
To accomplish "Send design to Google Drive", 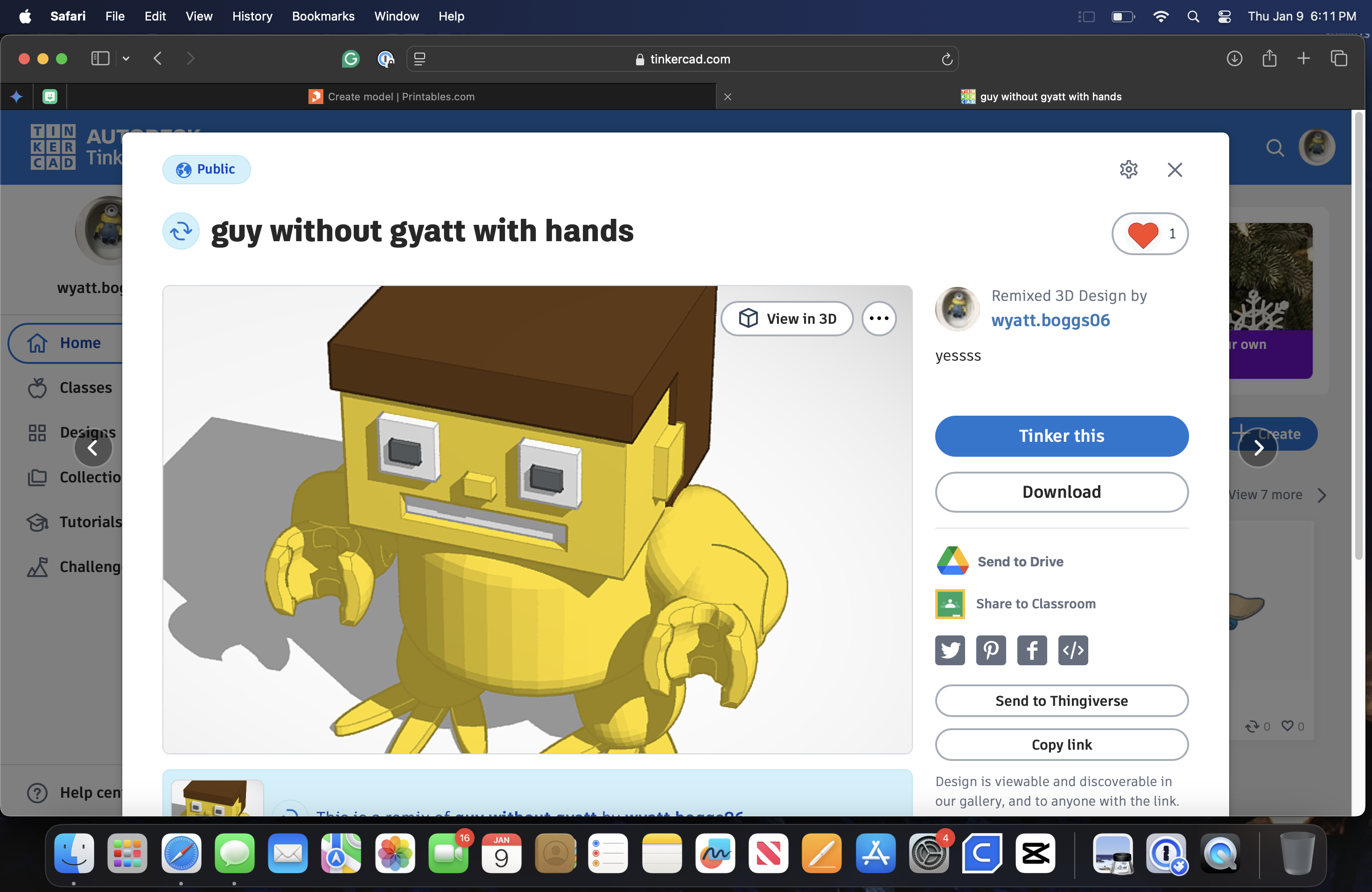I will [x=1000, y=561].
